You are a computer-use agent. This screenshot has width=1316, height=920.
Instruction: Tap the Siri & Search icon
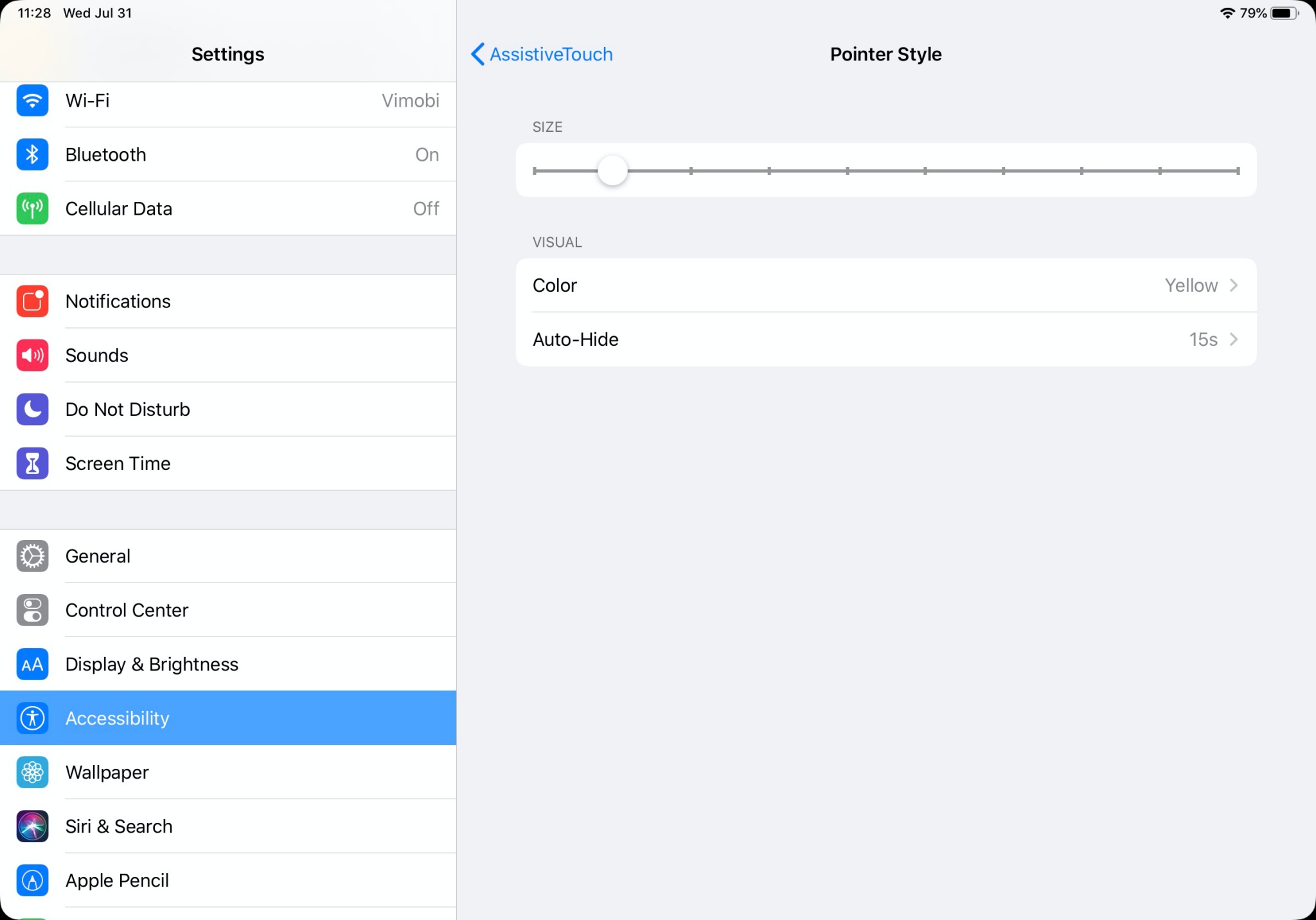coord(32,825)
